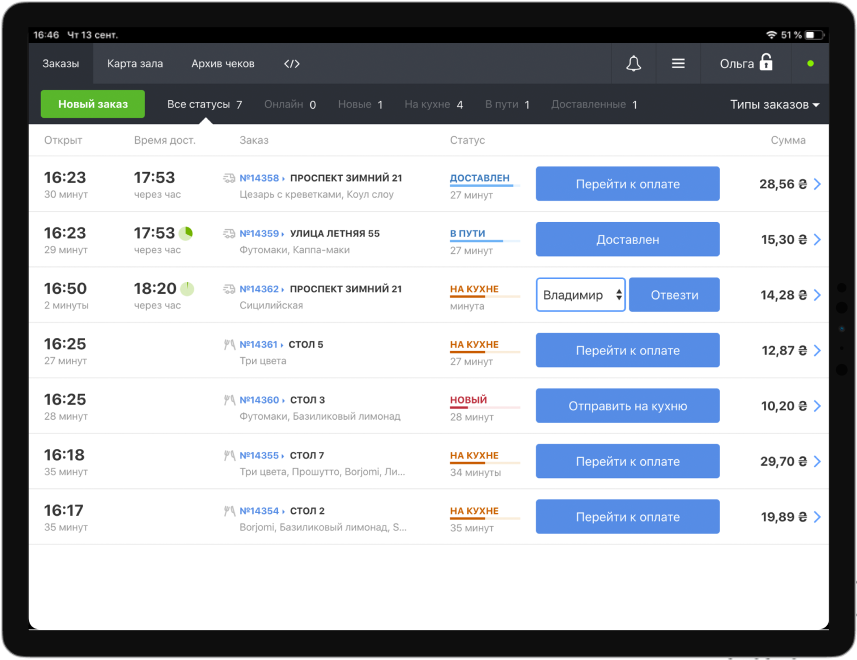
Task: Open order link №14359
Action: [x=262, y=233]
